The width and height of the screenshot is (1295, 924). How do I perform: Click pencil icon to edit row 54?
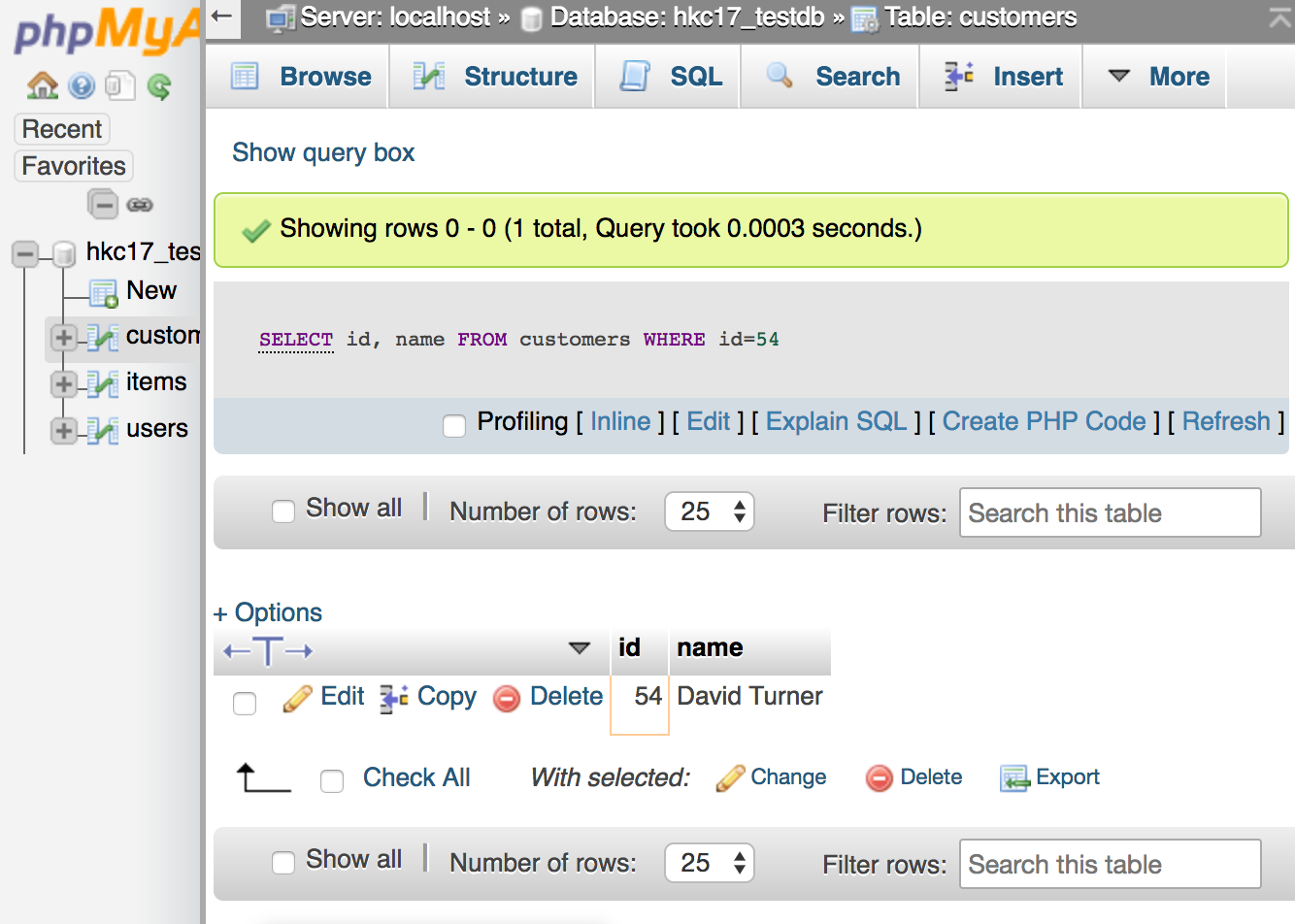(x=297, y=698)
